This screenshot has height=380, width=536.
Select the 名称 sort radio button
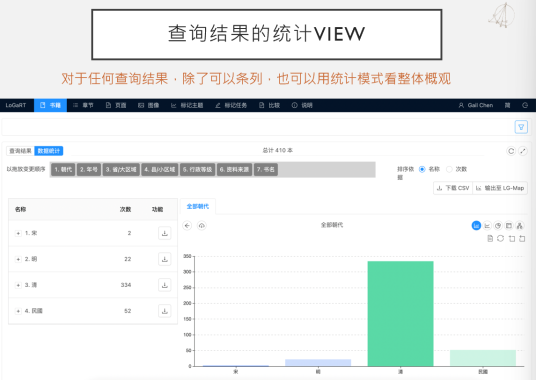pyautogui.click(x=422, y=169)
